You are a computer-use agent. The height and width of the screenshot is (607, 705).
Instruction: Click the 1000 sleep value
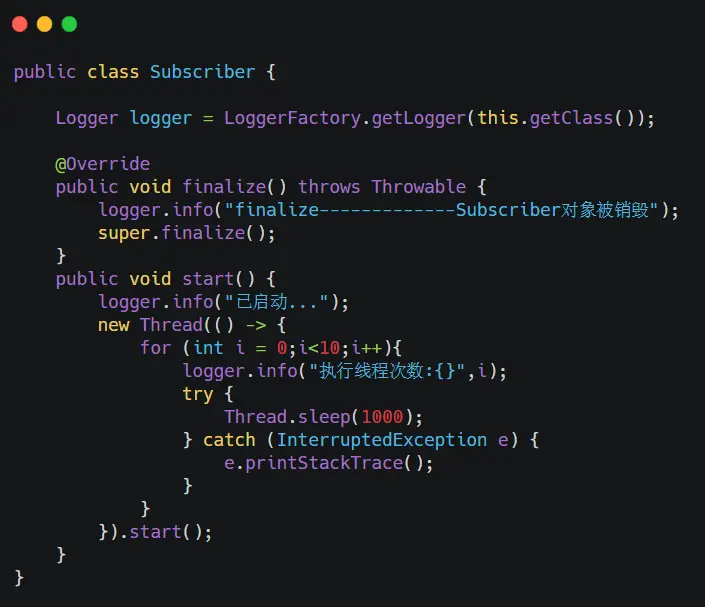click(382, 417)
